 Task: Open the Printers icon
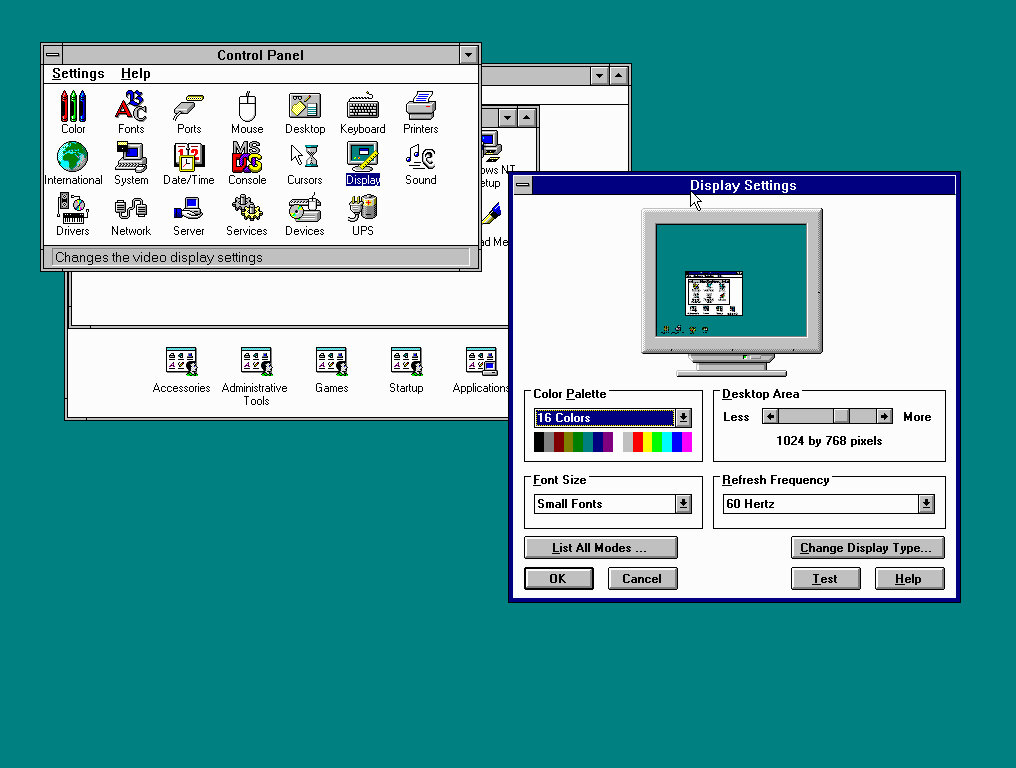(420, 107)
